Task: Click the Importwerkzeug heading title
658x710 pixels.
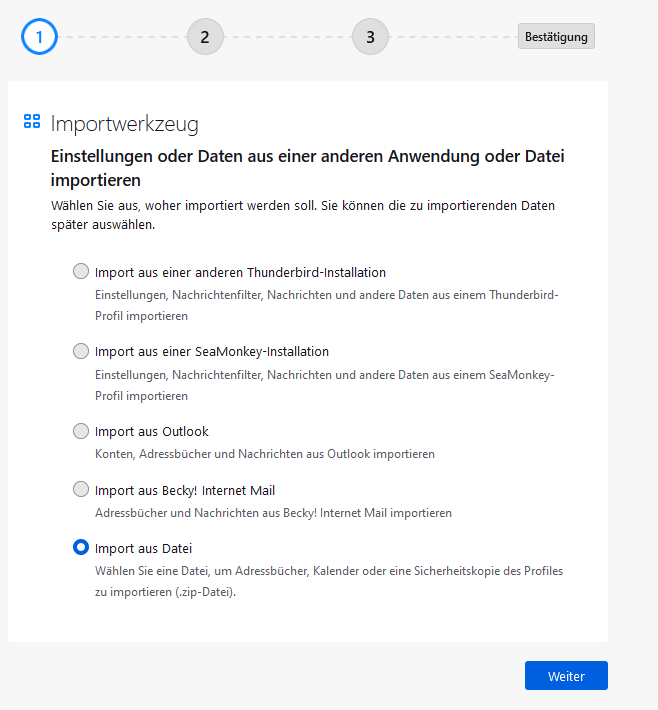Action: coord(125,124)
